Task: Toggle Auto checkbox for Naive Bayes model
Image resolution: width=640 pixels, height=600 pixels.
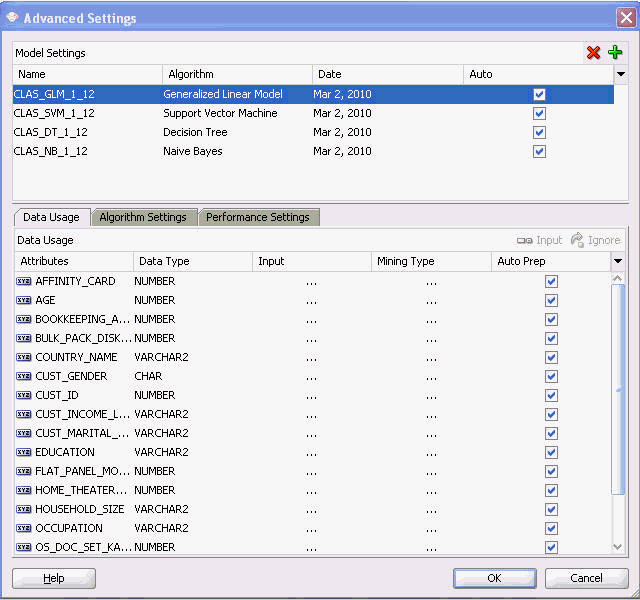Action: click(x=540, y=151)
